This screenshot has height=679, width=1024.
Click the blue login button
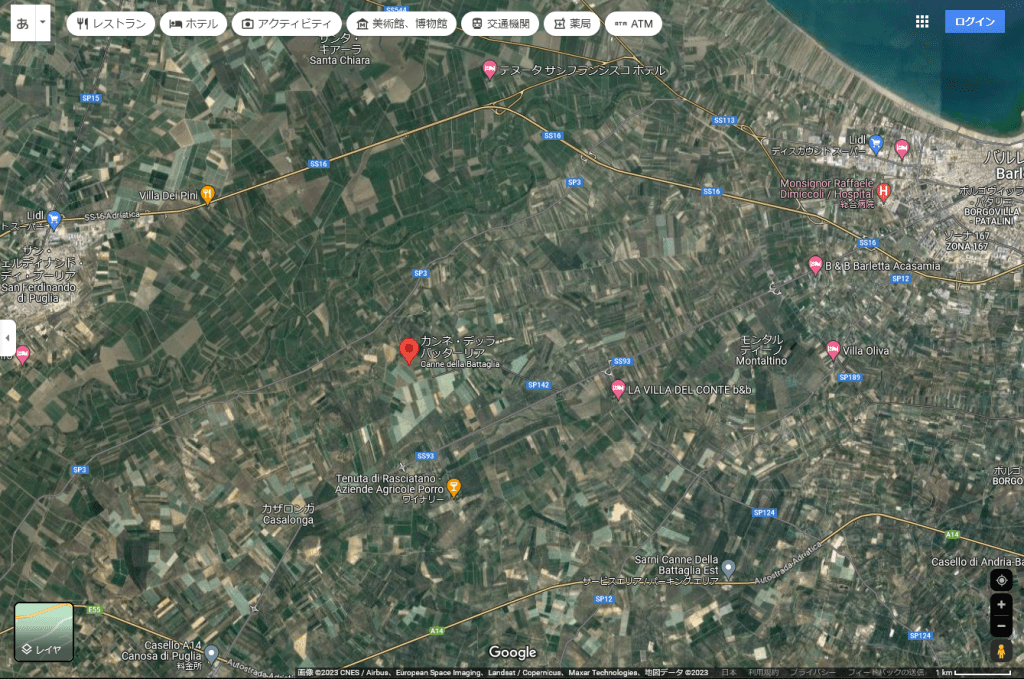tap(974, 22)
